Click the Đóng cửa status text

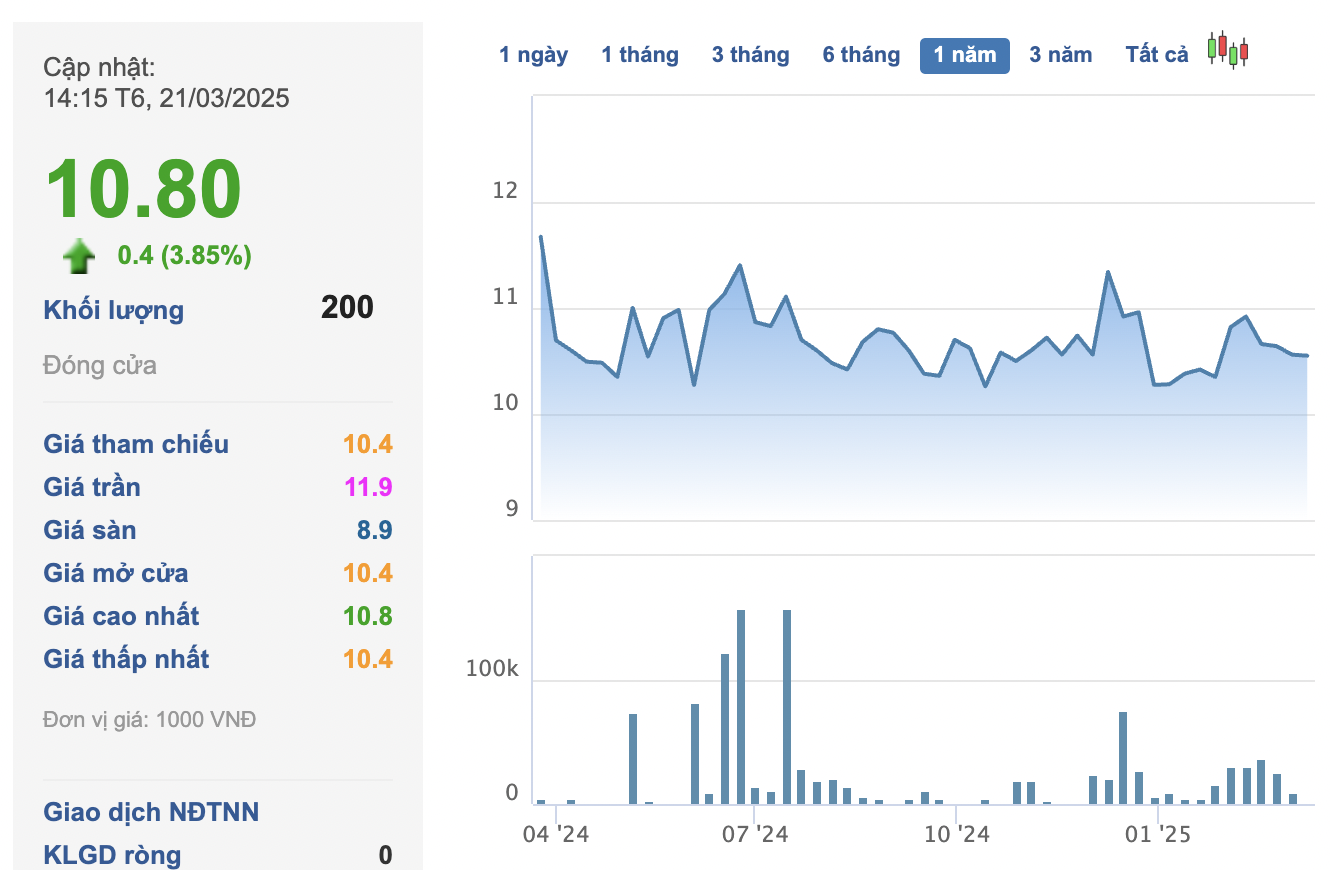pos(100,365)
